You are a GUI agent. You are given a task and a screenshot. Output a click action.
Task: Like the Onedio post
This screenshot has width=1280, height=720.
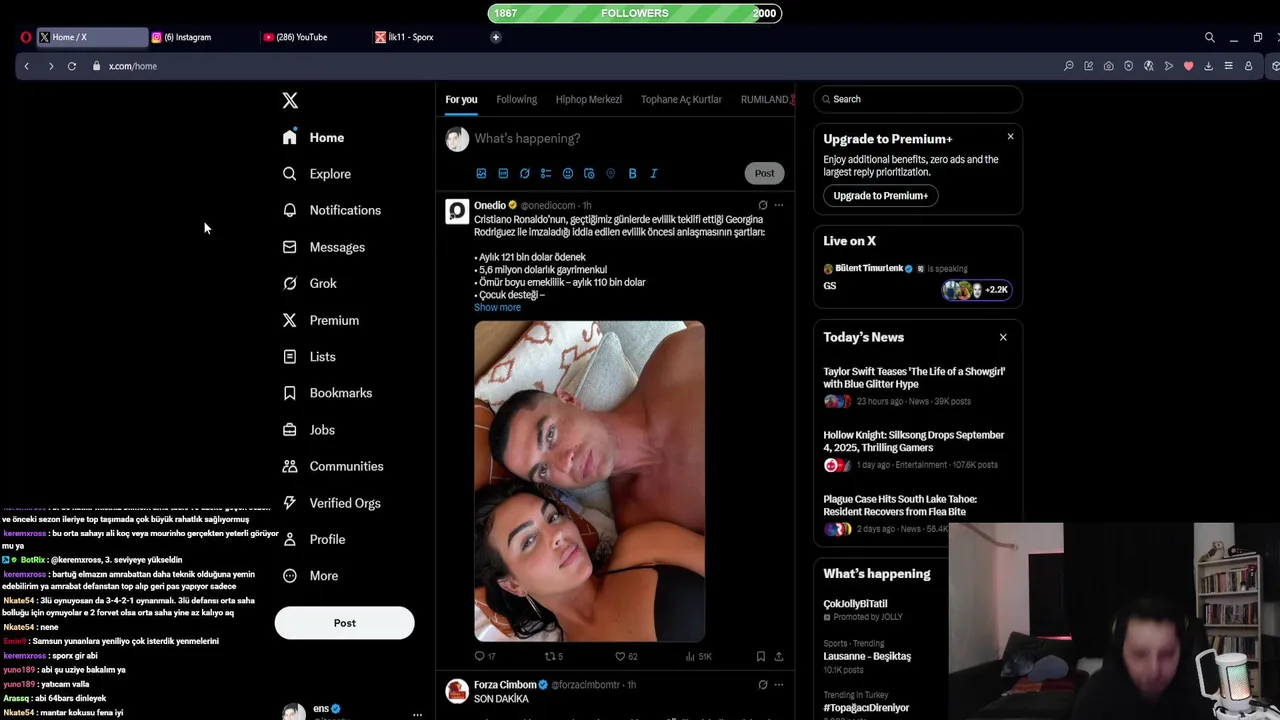click(x=620, y=656)
